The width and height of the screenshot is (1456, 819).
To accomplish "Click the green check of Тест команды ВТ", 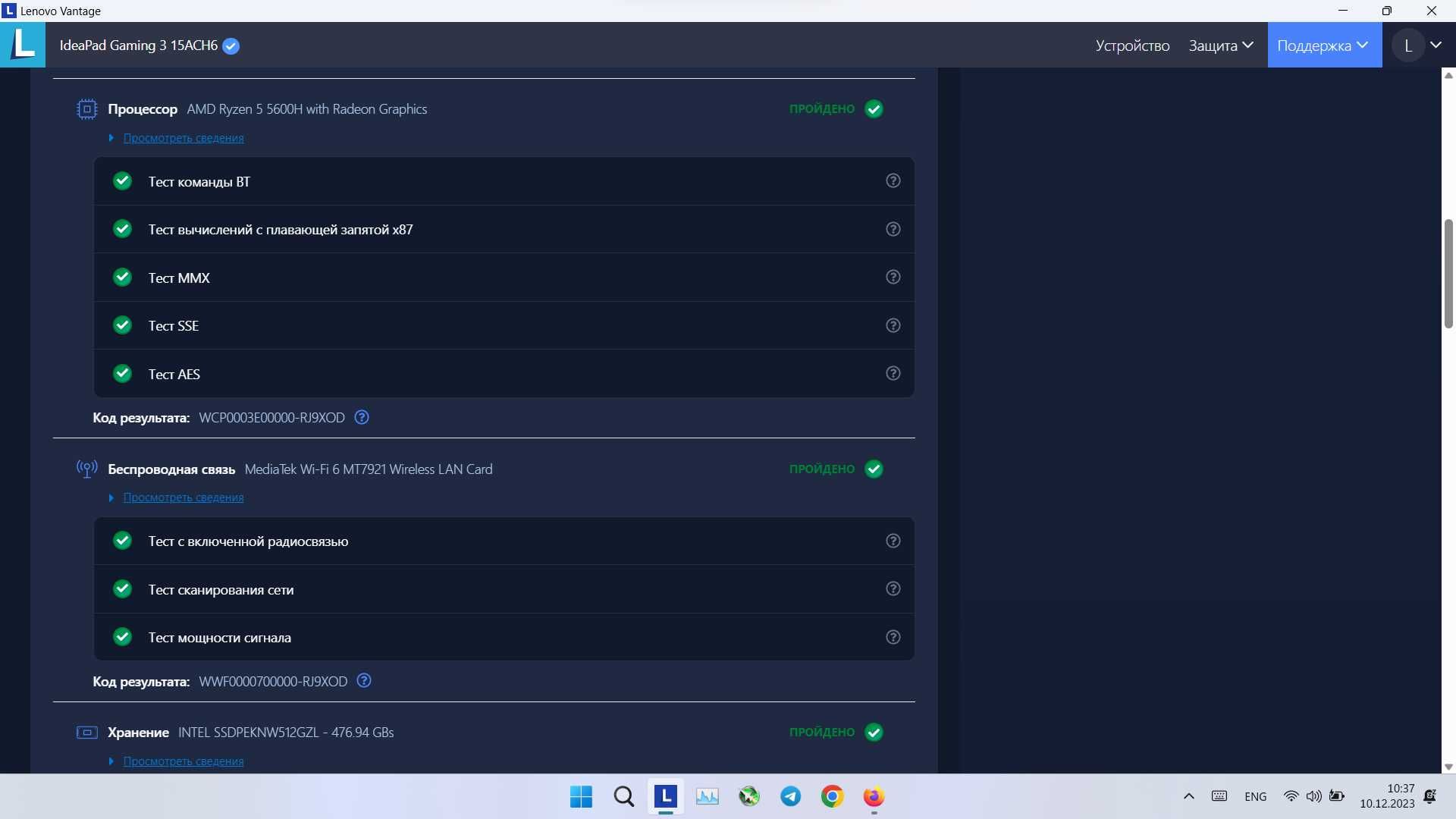I will (x=122, y=181).
